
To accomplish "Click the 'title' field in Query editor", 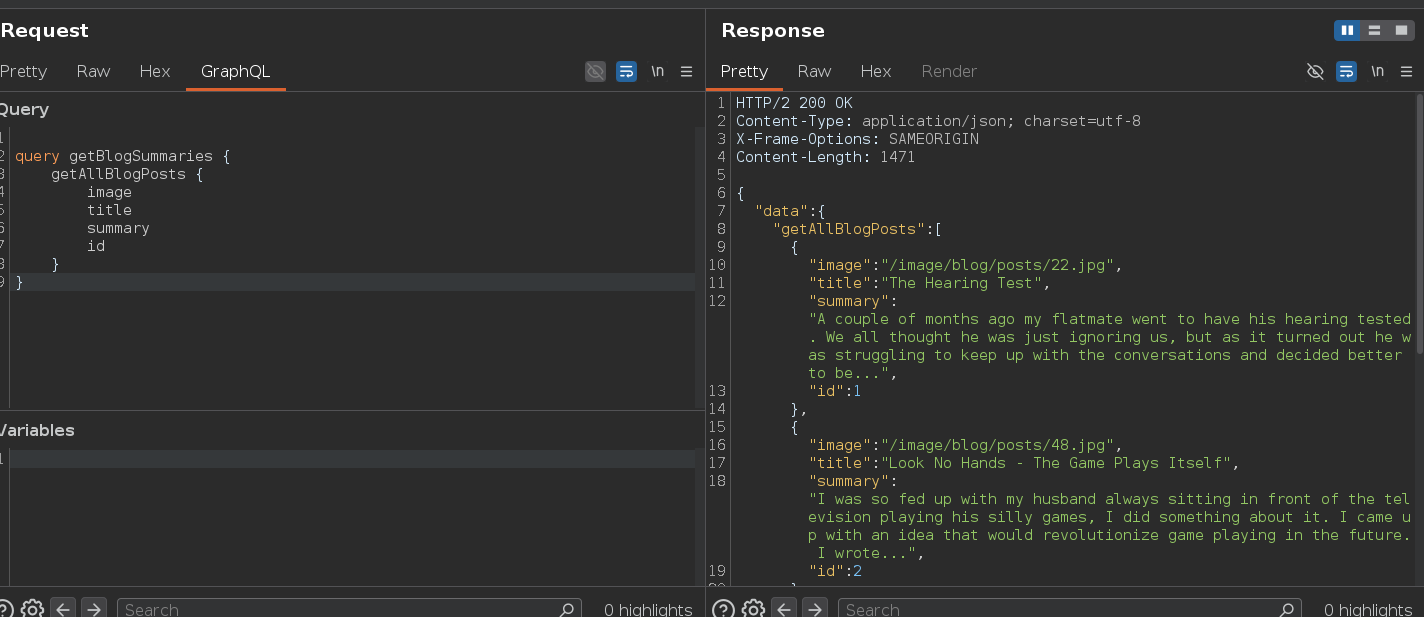I will pyautogui.click(x=109, y=210).
